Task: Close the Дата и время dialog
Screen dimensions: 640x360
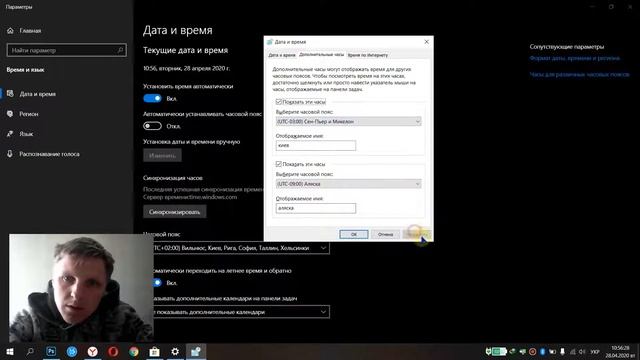Action: point(427,42)
